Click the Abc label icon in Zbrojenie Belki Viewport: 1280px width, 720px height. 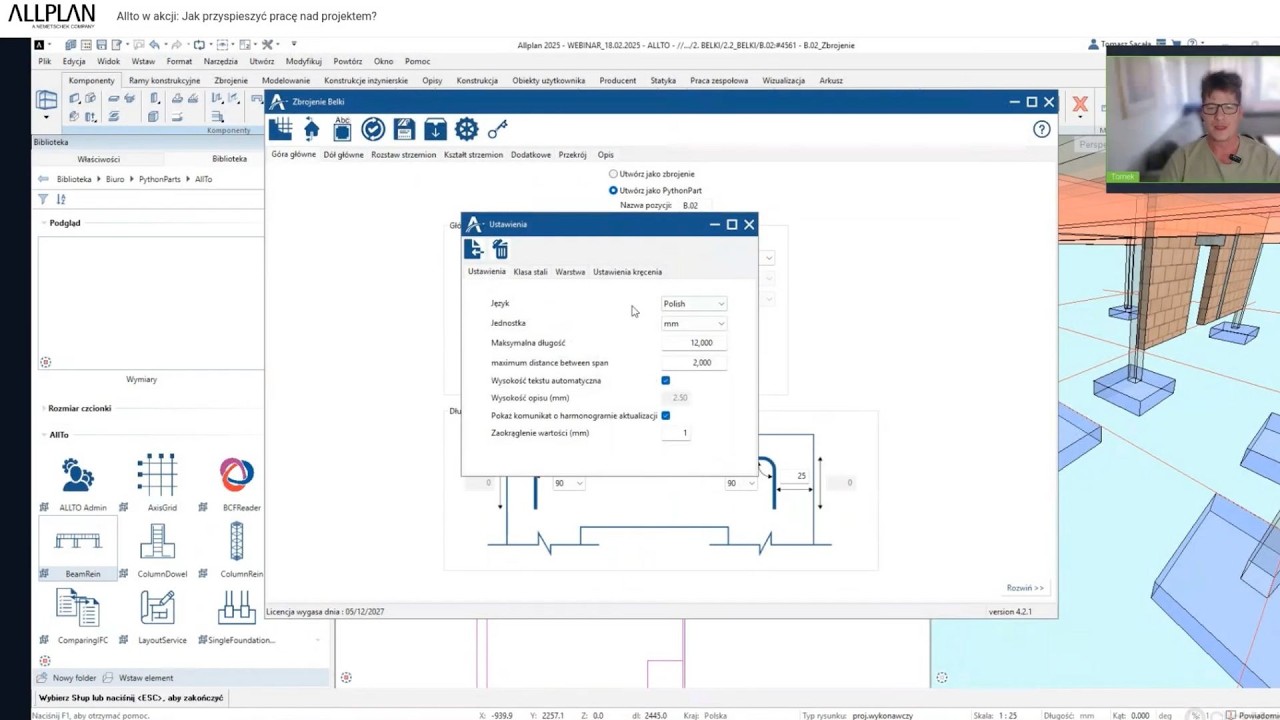coord(342,129)
